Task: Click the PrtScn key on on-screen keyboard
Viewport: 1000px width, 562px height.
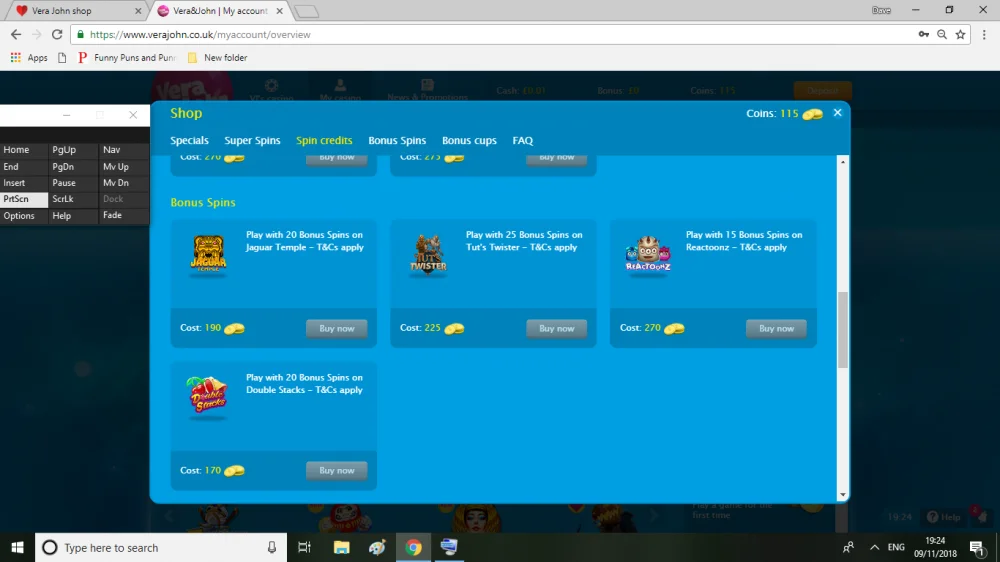Action: pyautogui.click(x=24, y=199)
